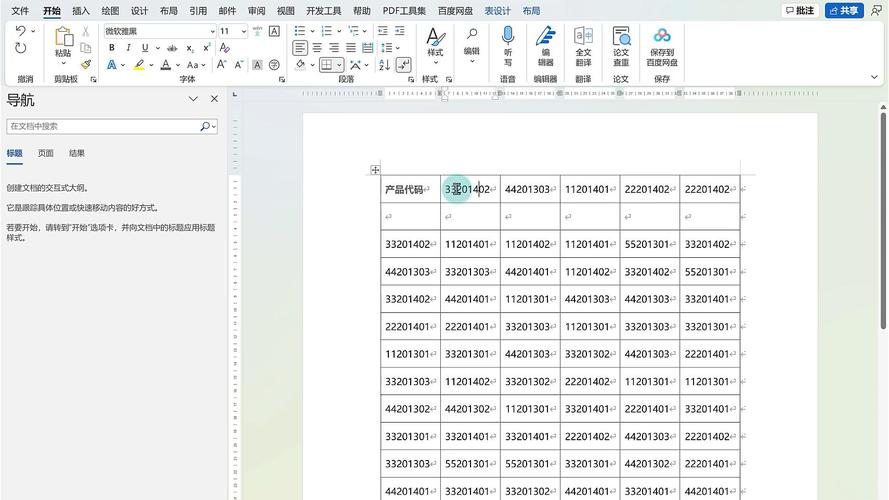The width and height of the screenshot is (889, 500).
Task: Select the Format Painter brush
Action: (x=86, y=65)
